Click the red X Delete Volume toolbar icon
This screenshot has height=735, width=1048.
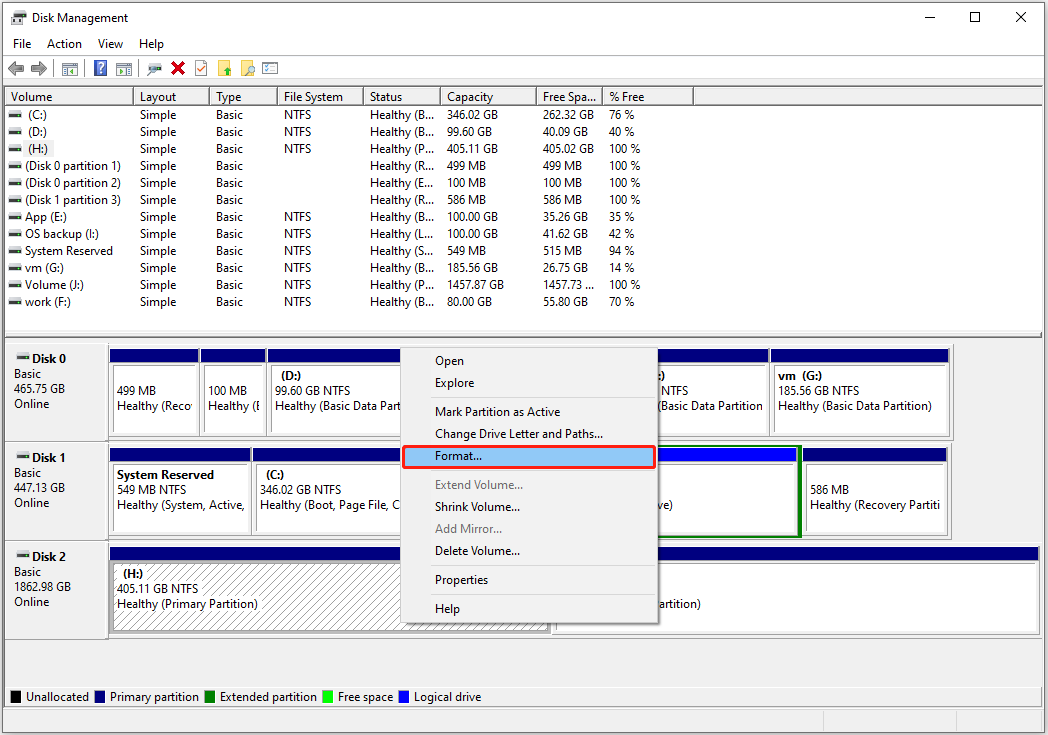tap(180, 68)
